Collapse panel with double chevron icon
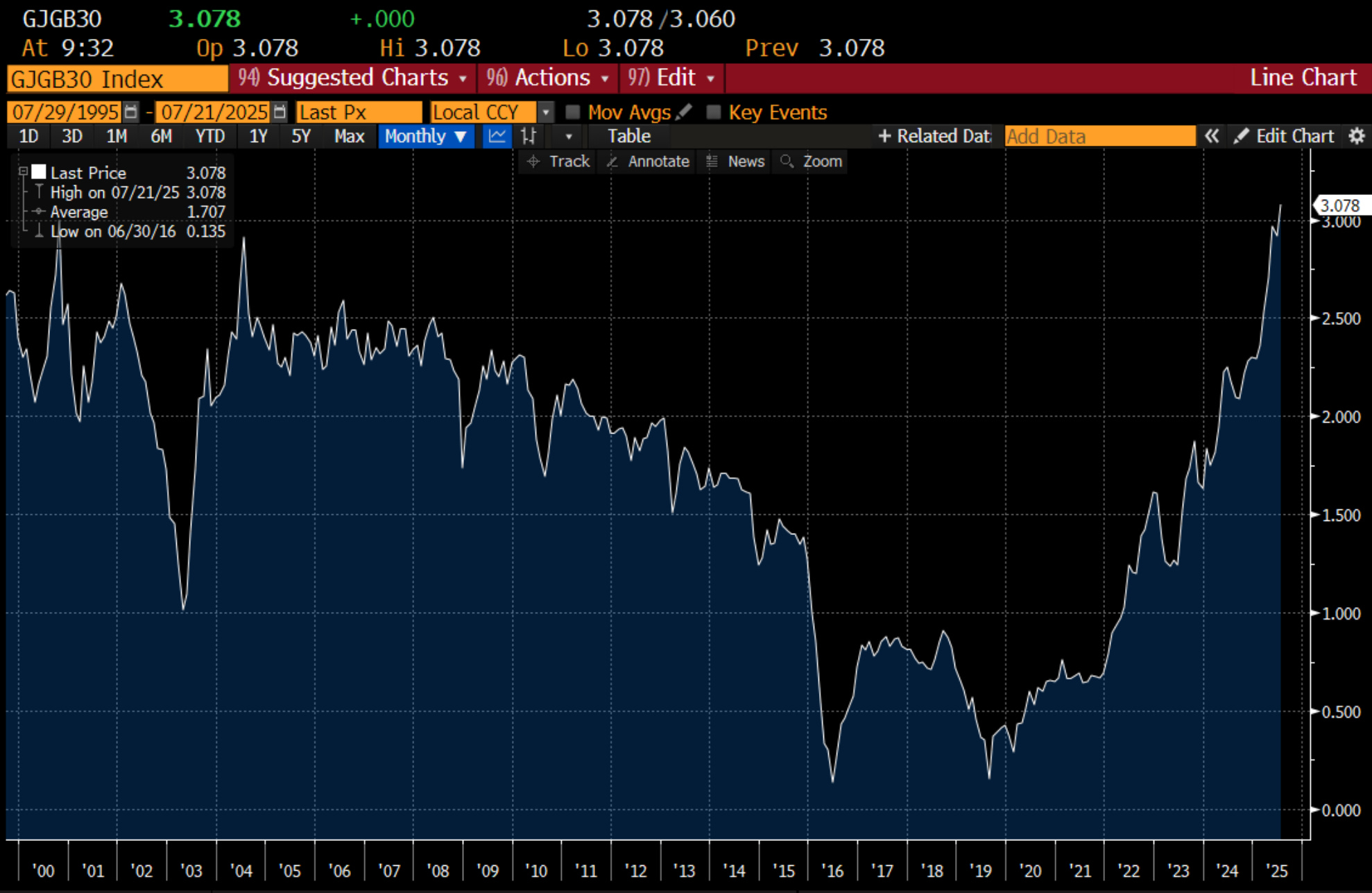The image size is (1372, 893). click(x=1211, y=136)
